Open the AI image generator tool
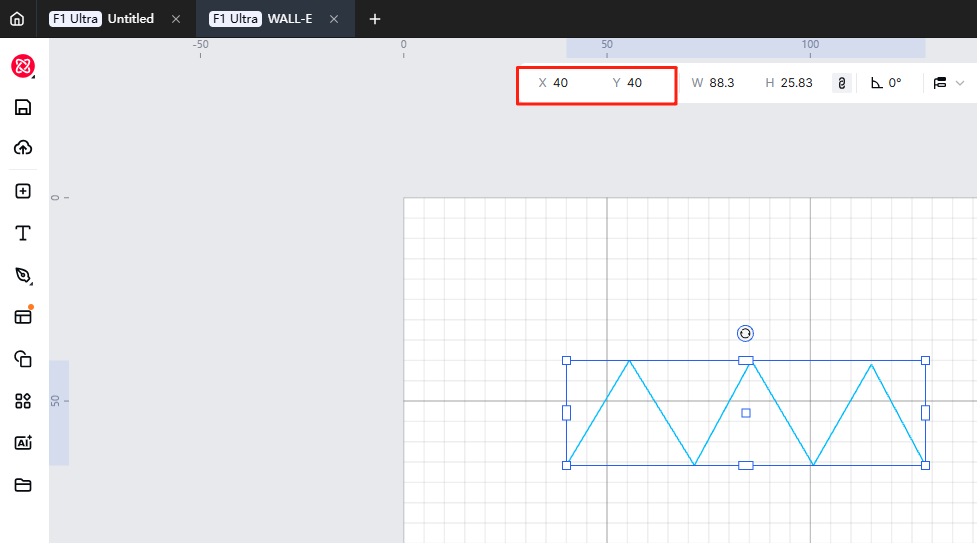Screen dimensions: 977x543 [23, 443]
